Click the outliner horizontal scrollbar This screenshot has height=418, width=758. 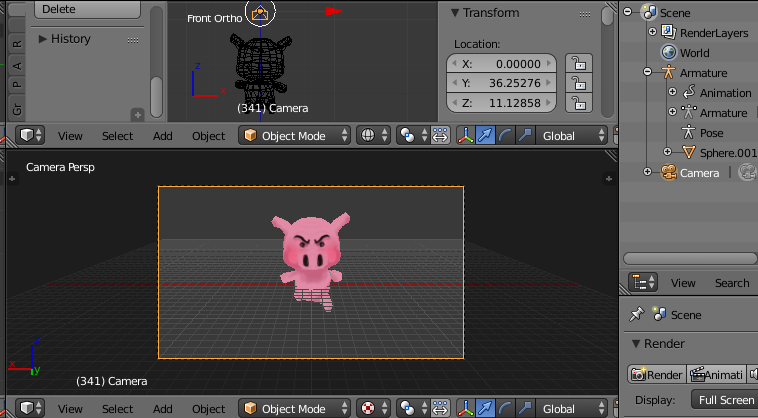click(690, 259)
